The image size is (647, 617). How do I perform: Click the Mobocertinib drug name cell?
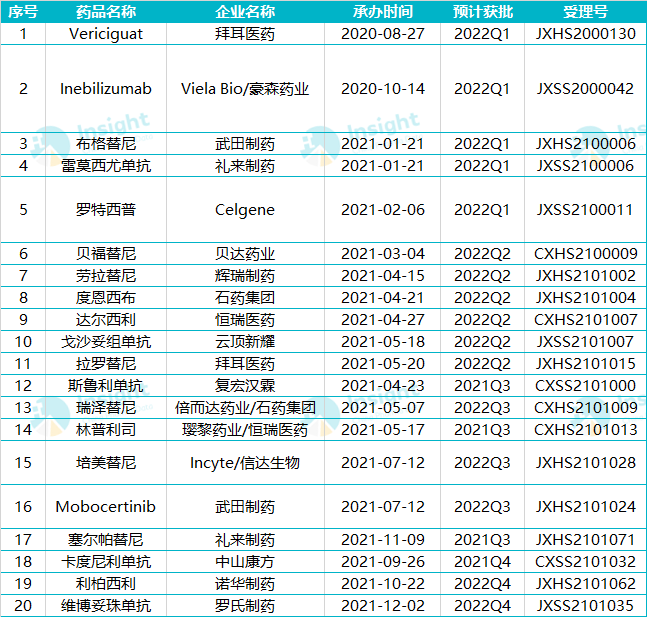[x=106, y=507]
